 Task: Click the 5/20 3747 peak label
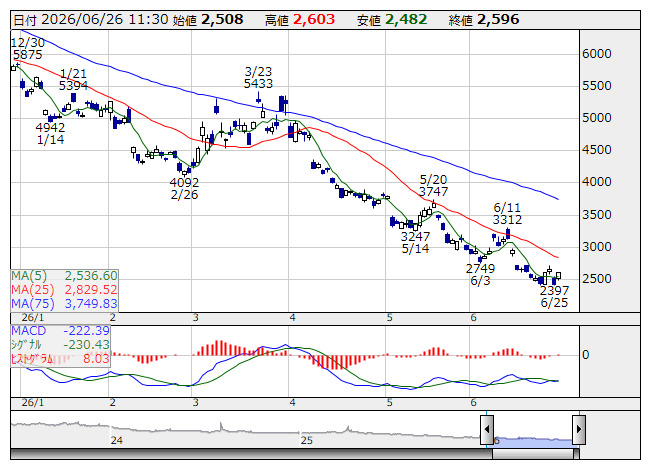433,186
